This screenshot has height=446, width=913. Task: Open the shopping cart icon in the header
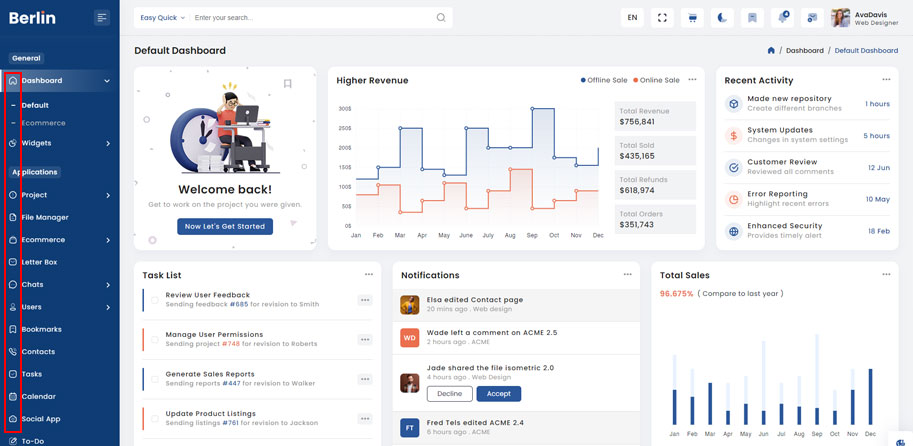[x=692, y=18]
